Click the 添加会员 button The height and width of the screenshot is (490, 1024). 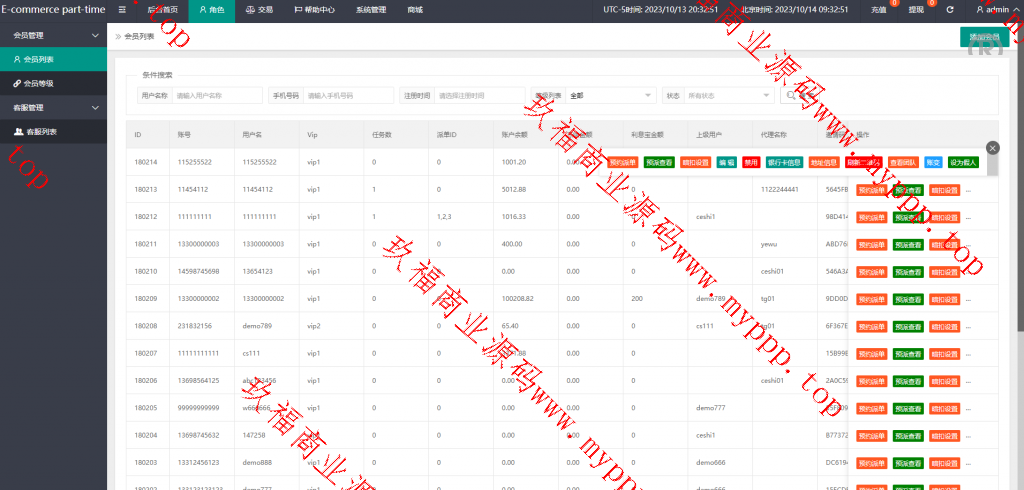984,37
